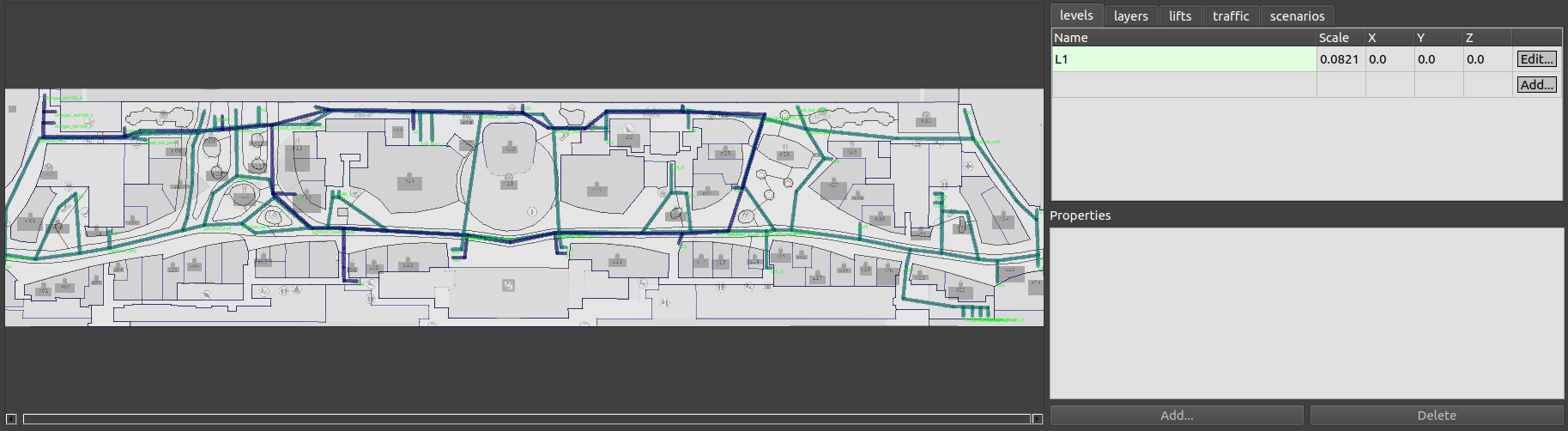Open the layers tab
This screenshot has height=431, width=1568.
pyautogui.click(x=1130, y=16)
